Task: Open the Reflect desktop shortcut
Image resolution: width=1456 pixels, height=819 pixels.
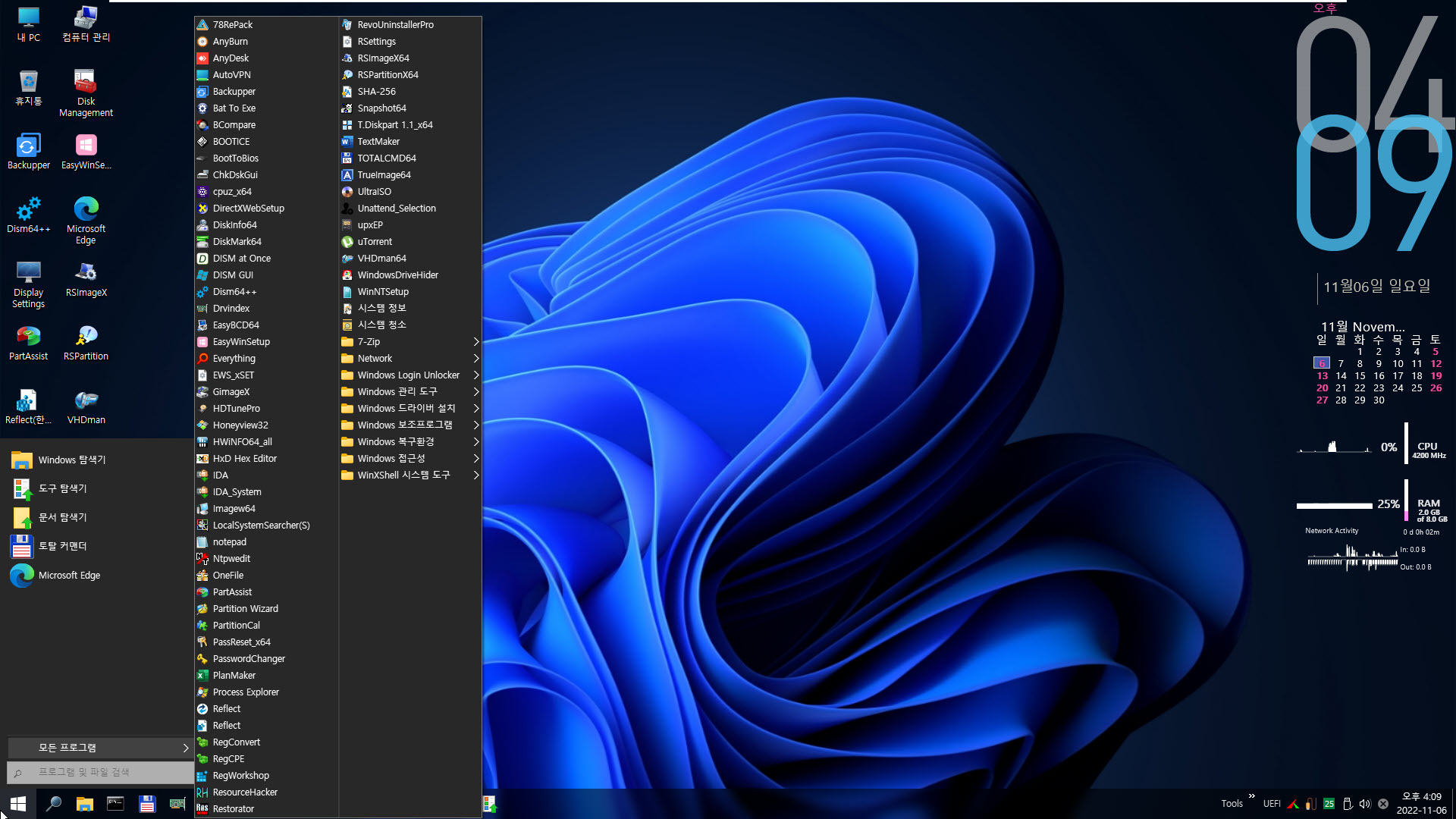Action: click(x=29, y=406)
